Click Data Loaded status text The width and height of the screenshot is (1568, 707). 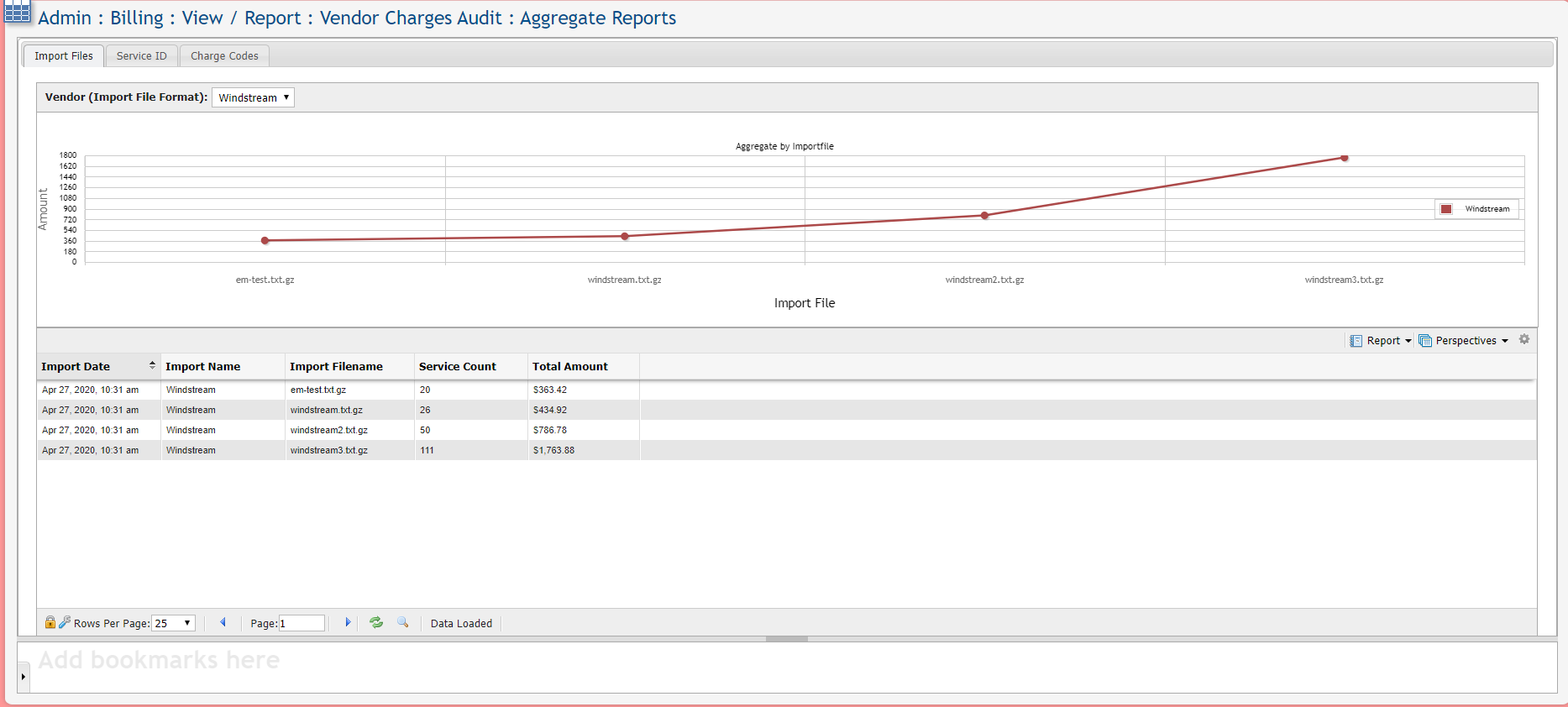tap(461, 623)
